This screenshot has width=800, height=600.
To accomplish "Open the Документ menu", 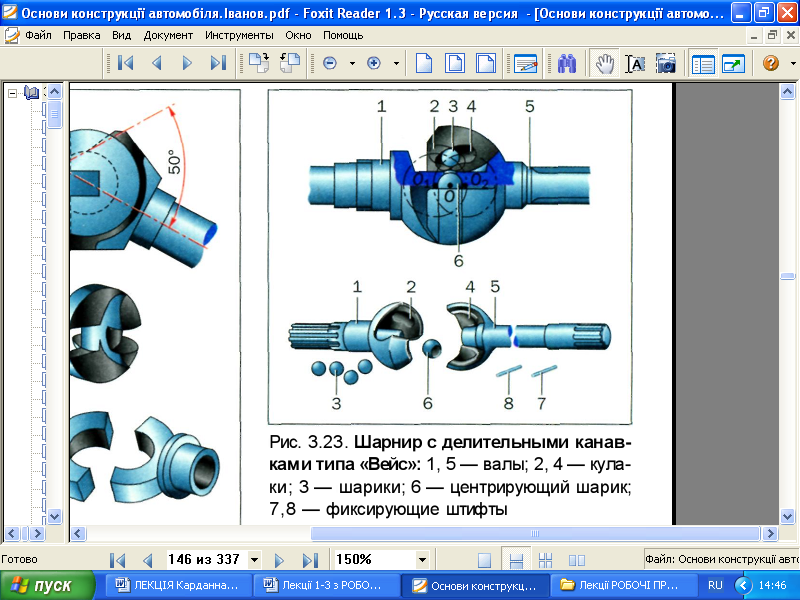I will 168,35.
